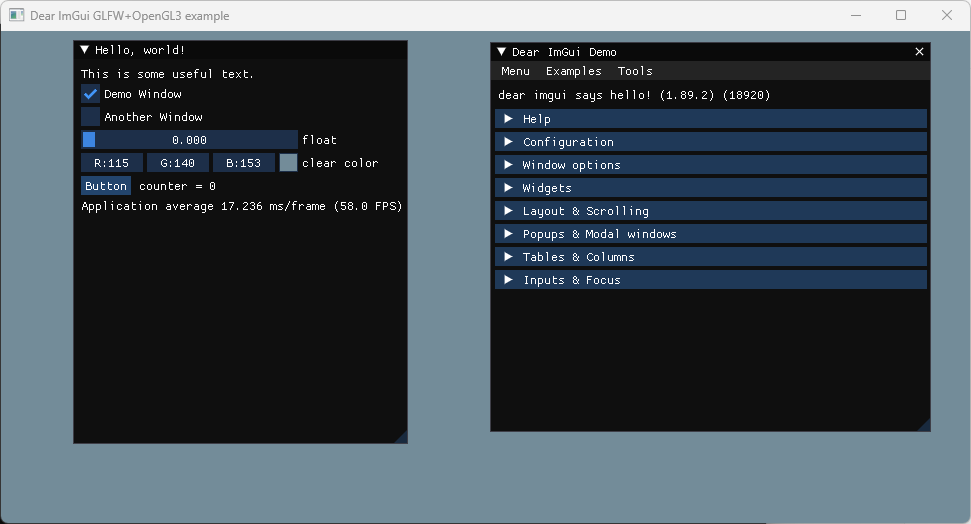Open the Menu menu in demo window

coord(515,71)
